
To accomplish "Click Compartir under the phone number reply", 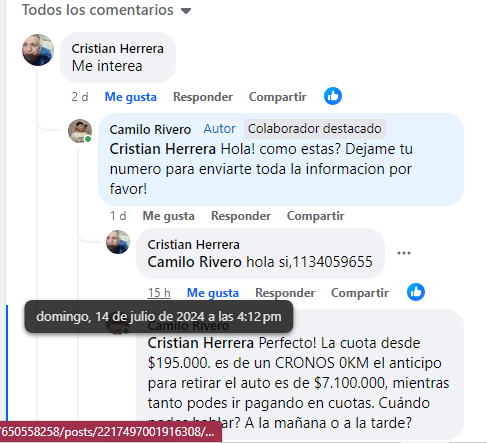I will tap(360, 293).
